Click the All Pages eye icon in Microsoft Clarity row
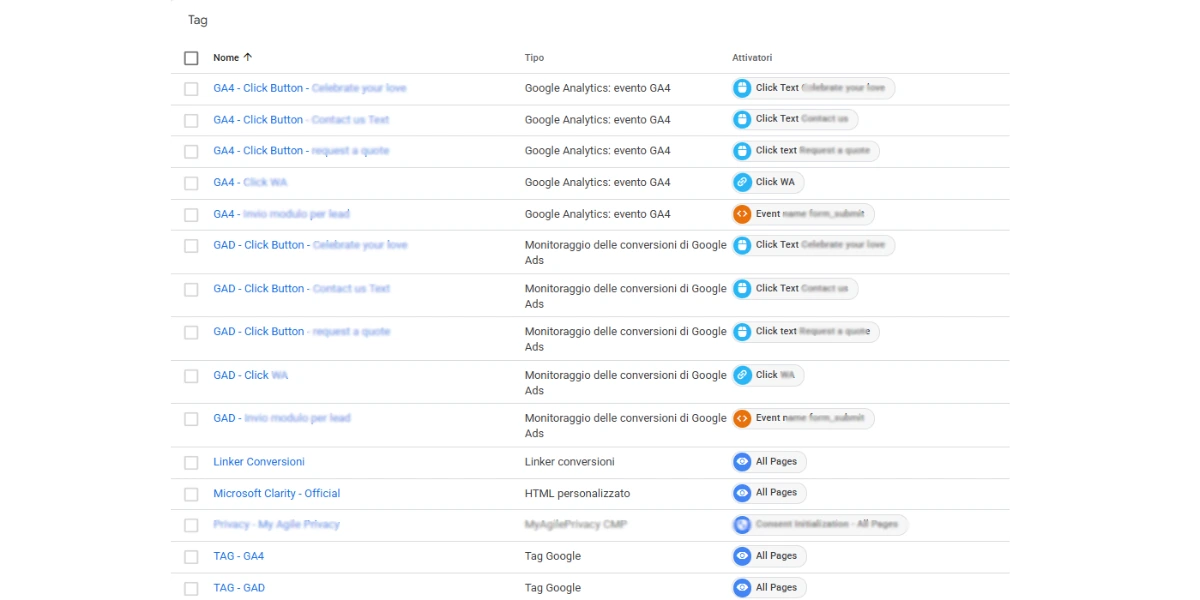The image size is (1200, 600). click(x=742, y=493)
